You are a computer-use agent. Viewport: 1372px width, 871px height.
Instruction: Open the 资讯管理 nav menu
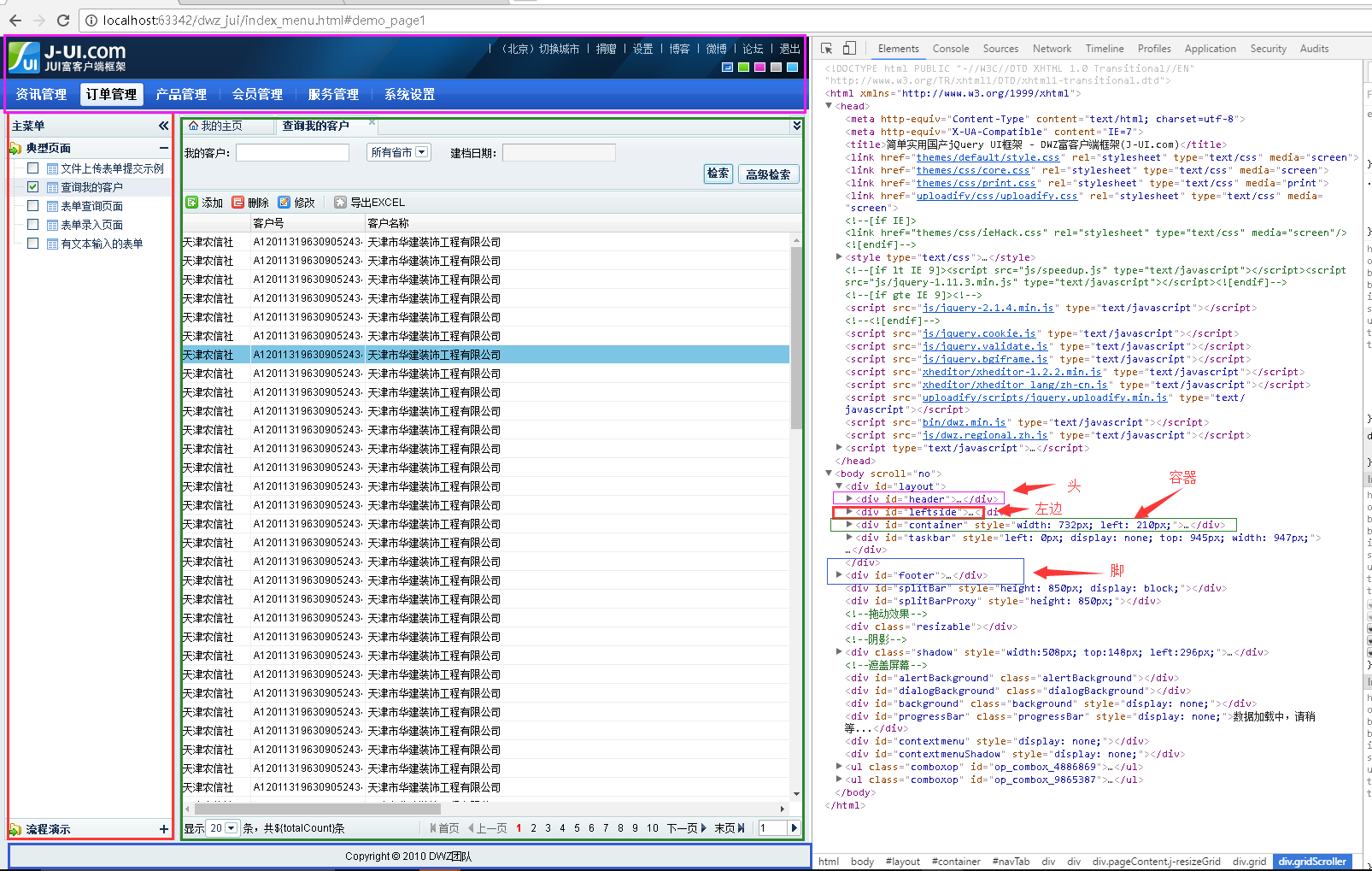pos(41,94)
